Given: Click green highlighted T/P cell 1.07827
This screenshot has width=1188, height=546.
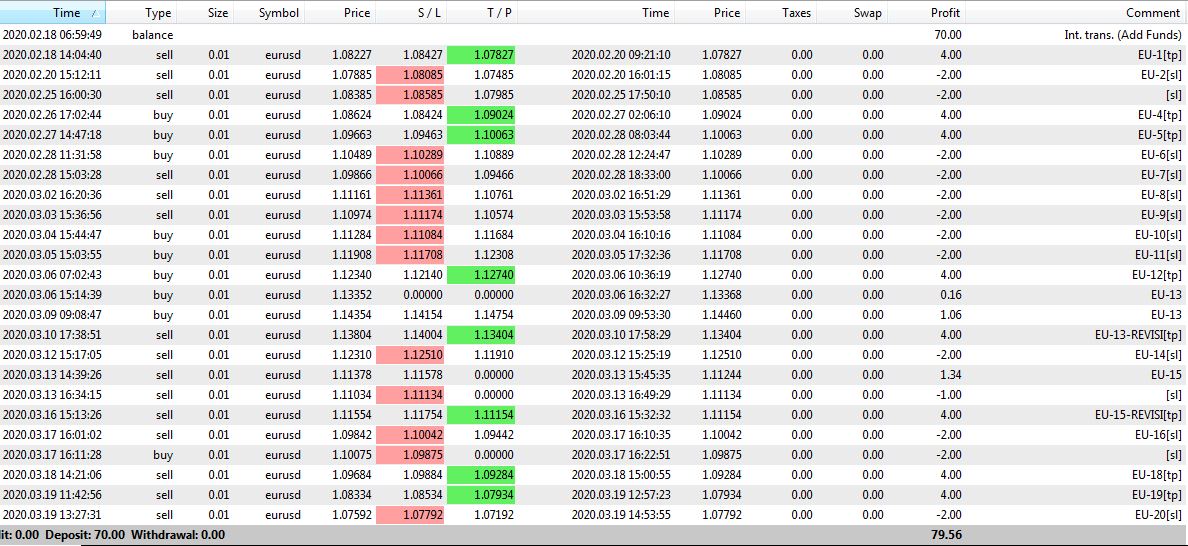Looking at the screenshot, I should tap(481, 55).
